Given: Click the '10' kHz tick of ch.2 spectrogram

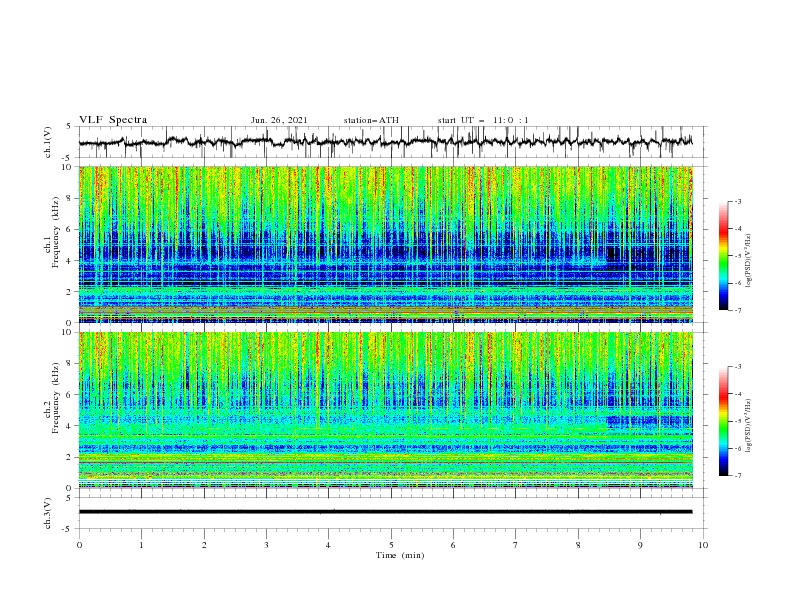Looking at the screenshot, I should [x=66, y=332].
